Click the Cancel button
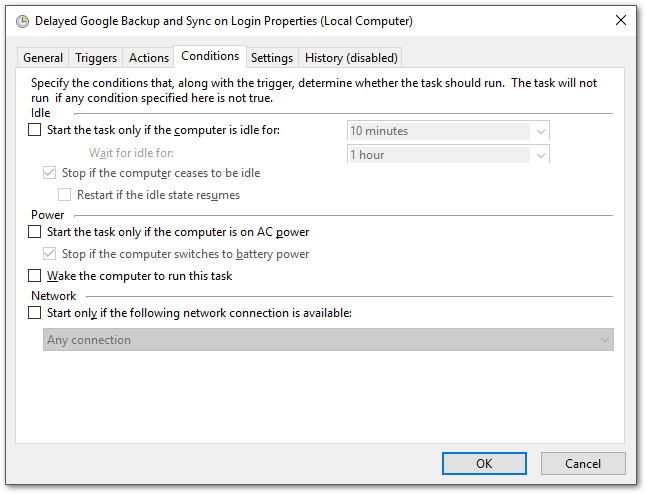Screen dimensions: 646x494 click(583, 464)
